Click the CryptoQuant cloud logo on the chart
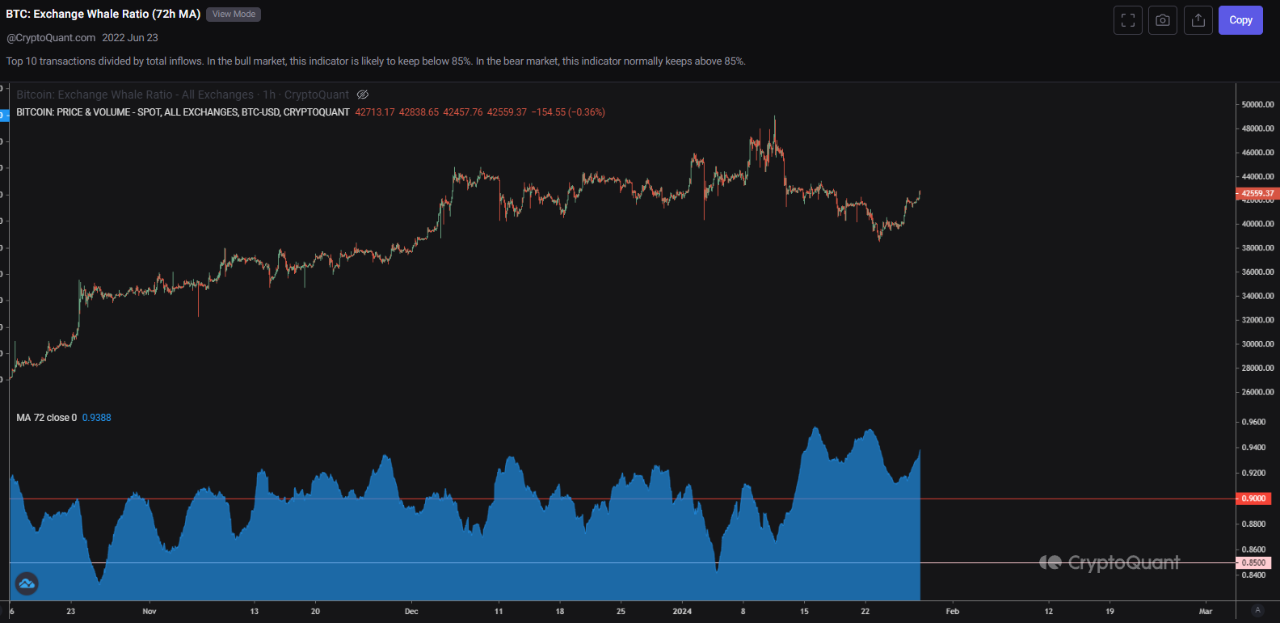 [x=26, y=583]
